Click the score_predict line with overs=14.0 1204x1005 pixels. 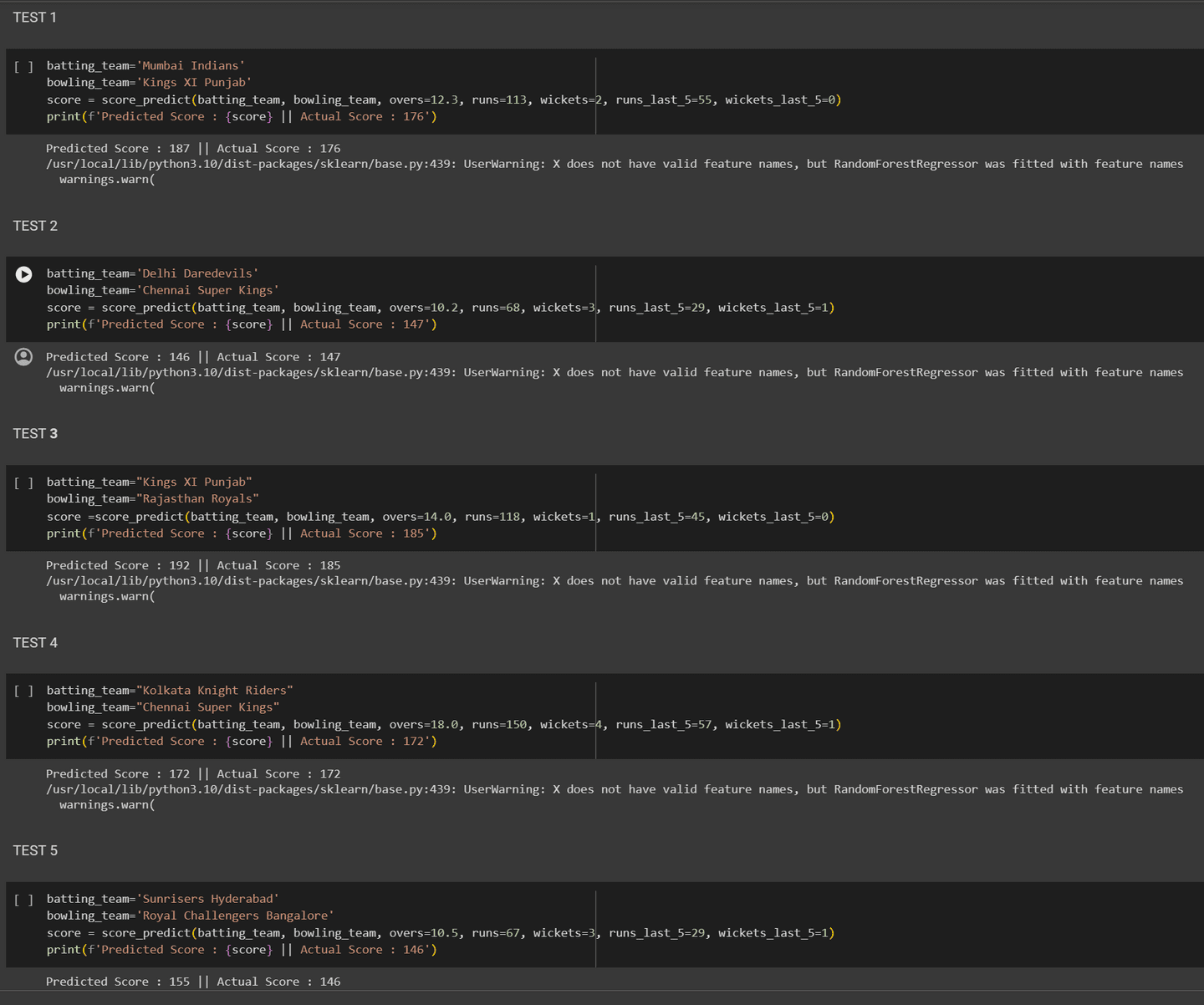[441, 518]
